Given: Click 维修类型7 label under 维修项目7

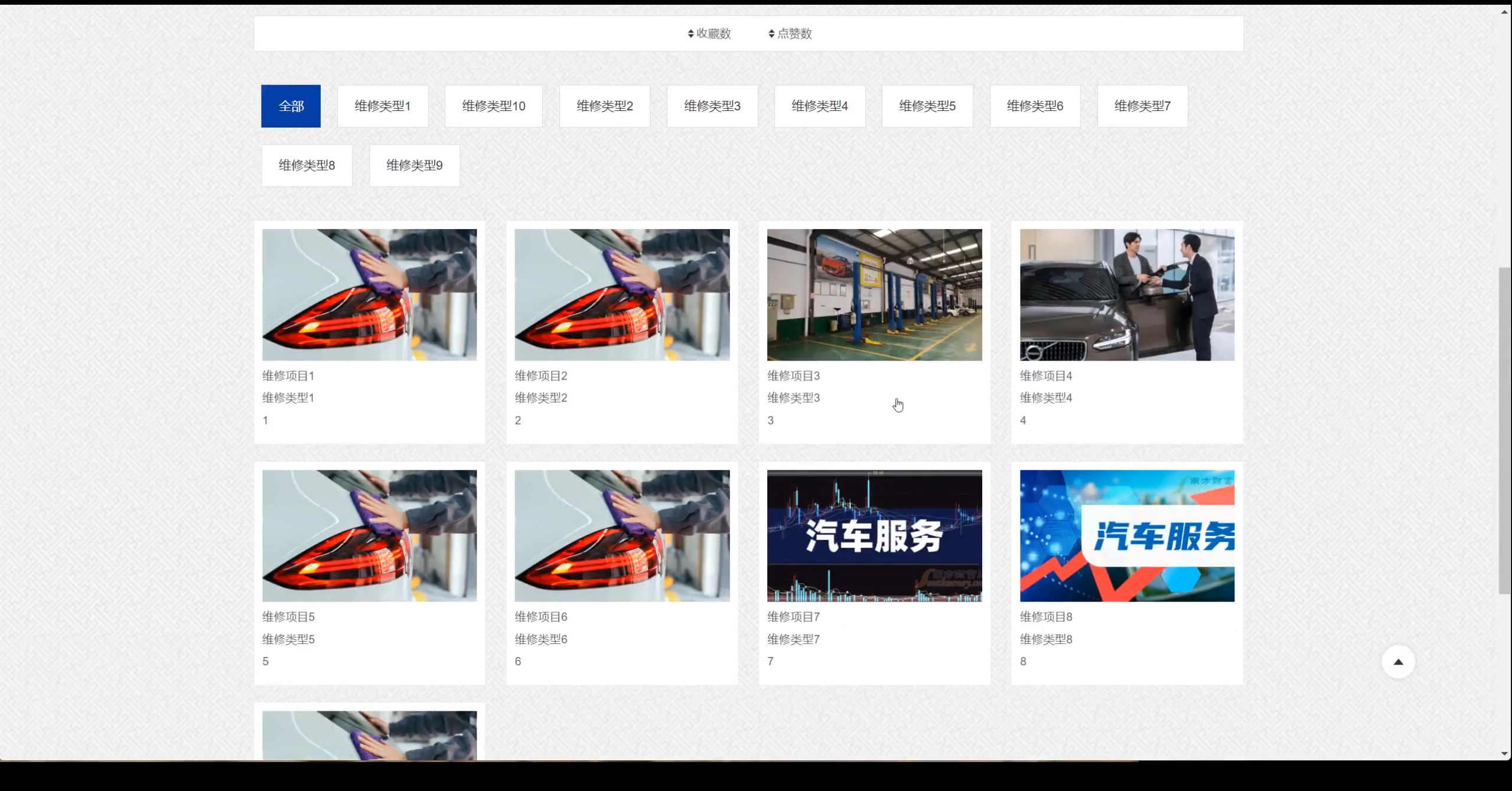Looking at the screenshot, I should click(x=793, y=639).
